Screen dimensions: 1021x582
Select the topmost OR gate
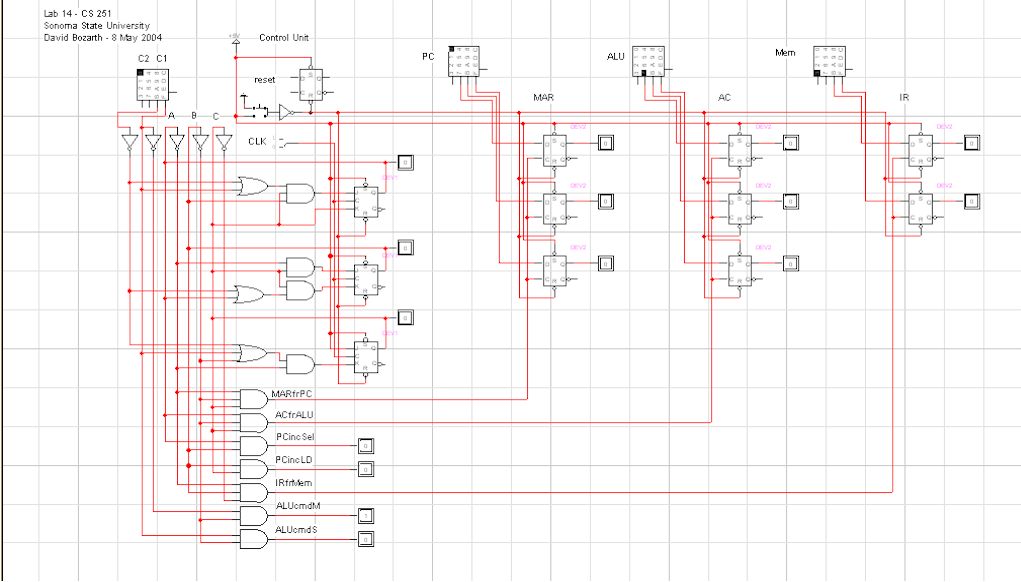[x=252, y=186]
